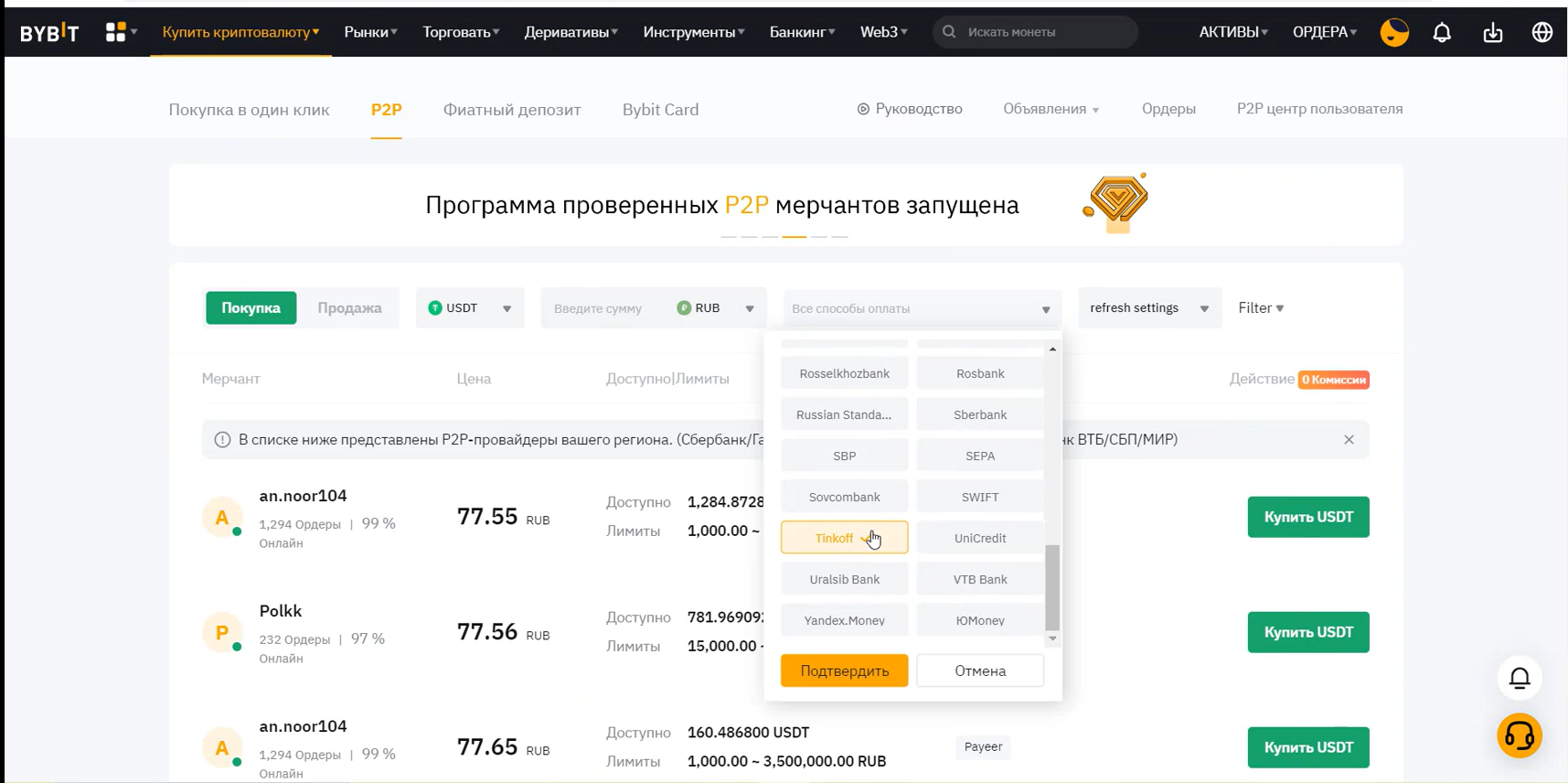Image resolution: width=1568 pixels, height=783 pixels.
Task: Select the VTB Bank payment method
Action: [x=980, y=579]
